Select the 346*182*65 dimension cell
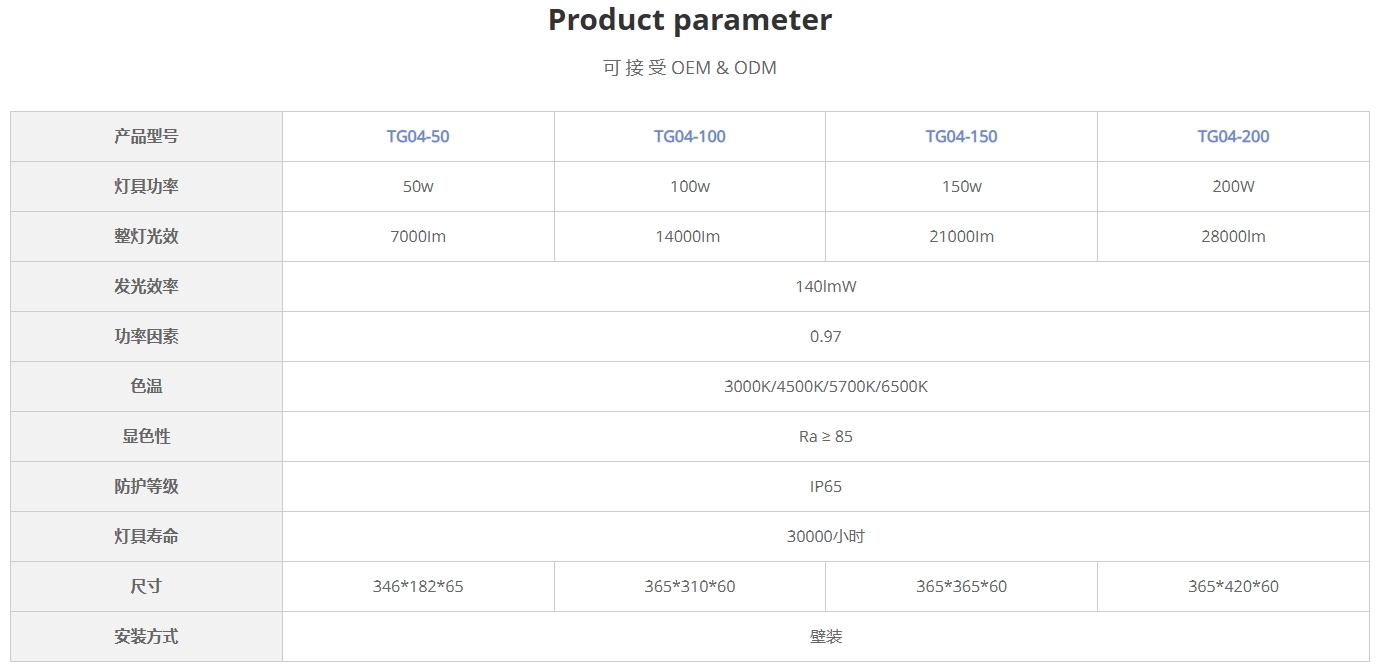This screenshot has width=1378, height=672. (418, 587)
